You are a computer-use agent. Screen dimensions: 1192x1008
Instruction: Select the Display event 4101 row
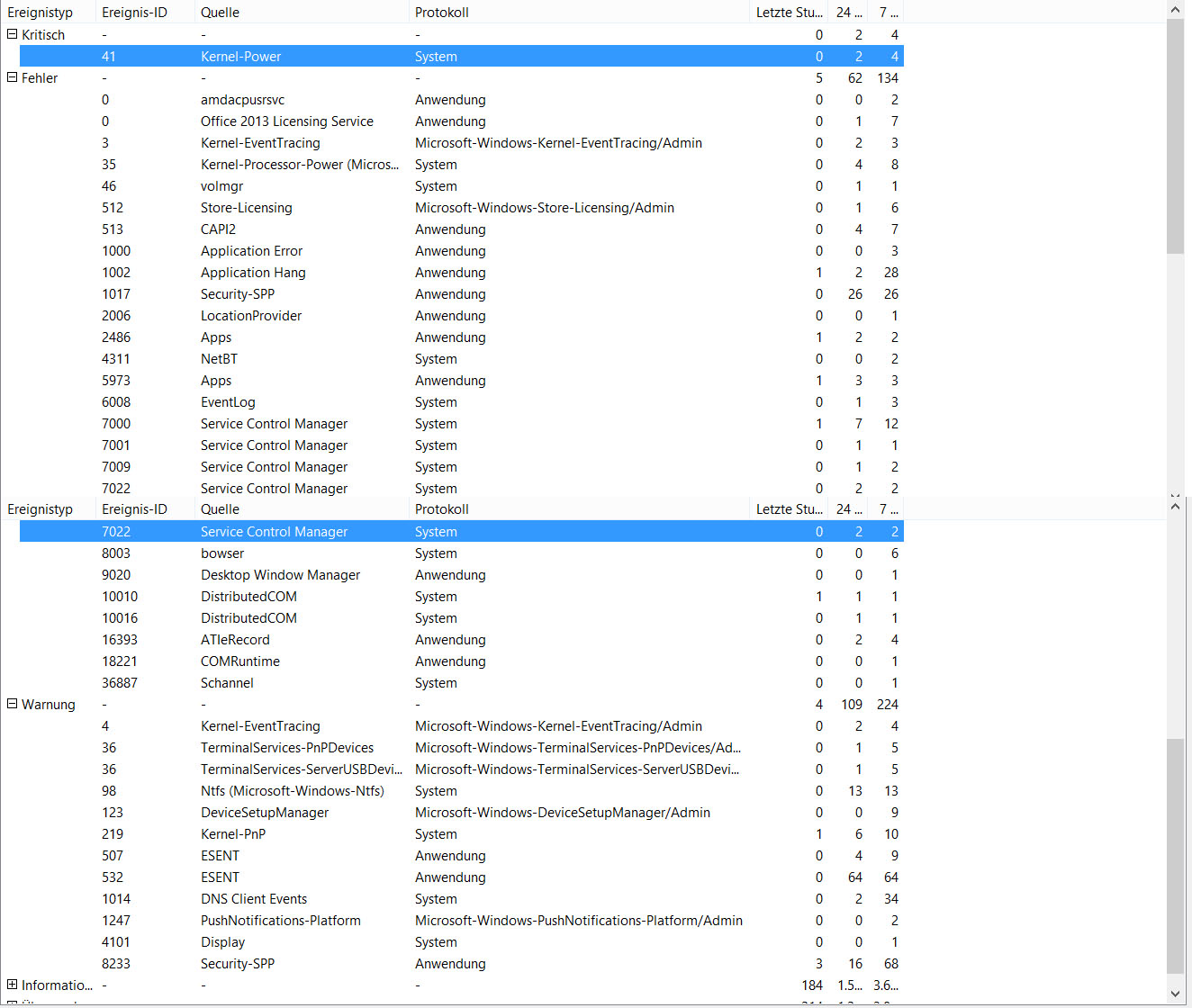pyautogui.click(x=461, y=941)
